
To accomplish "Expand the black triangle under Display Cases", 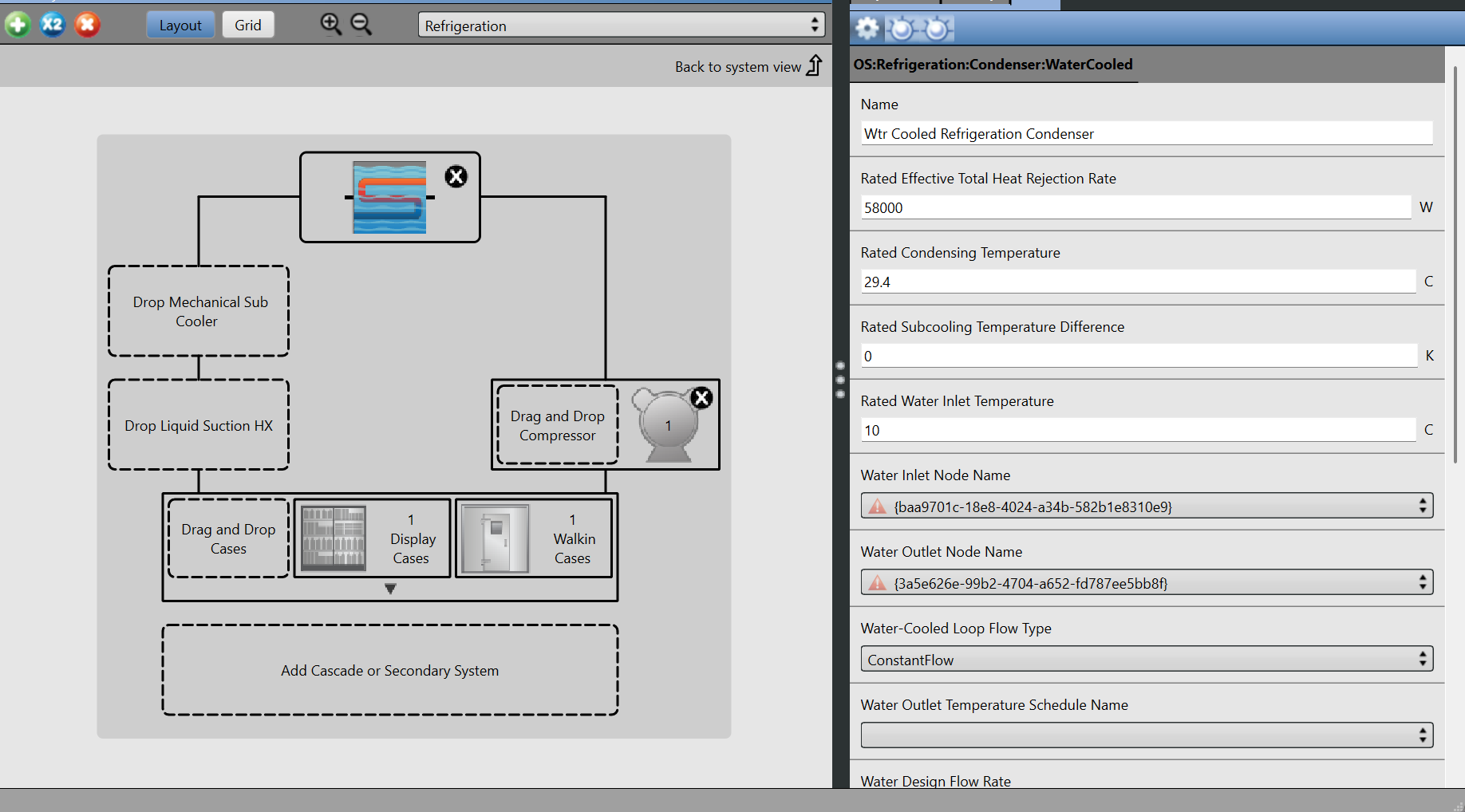I will pos(390,588).
